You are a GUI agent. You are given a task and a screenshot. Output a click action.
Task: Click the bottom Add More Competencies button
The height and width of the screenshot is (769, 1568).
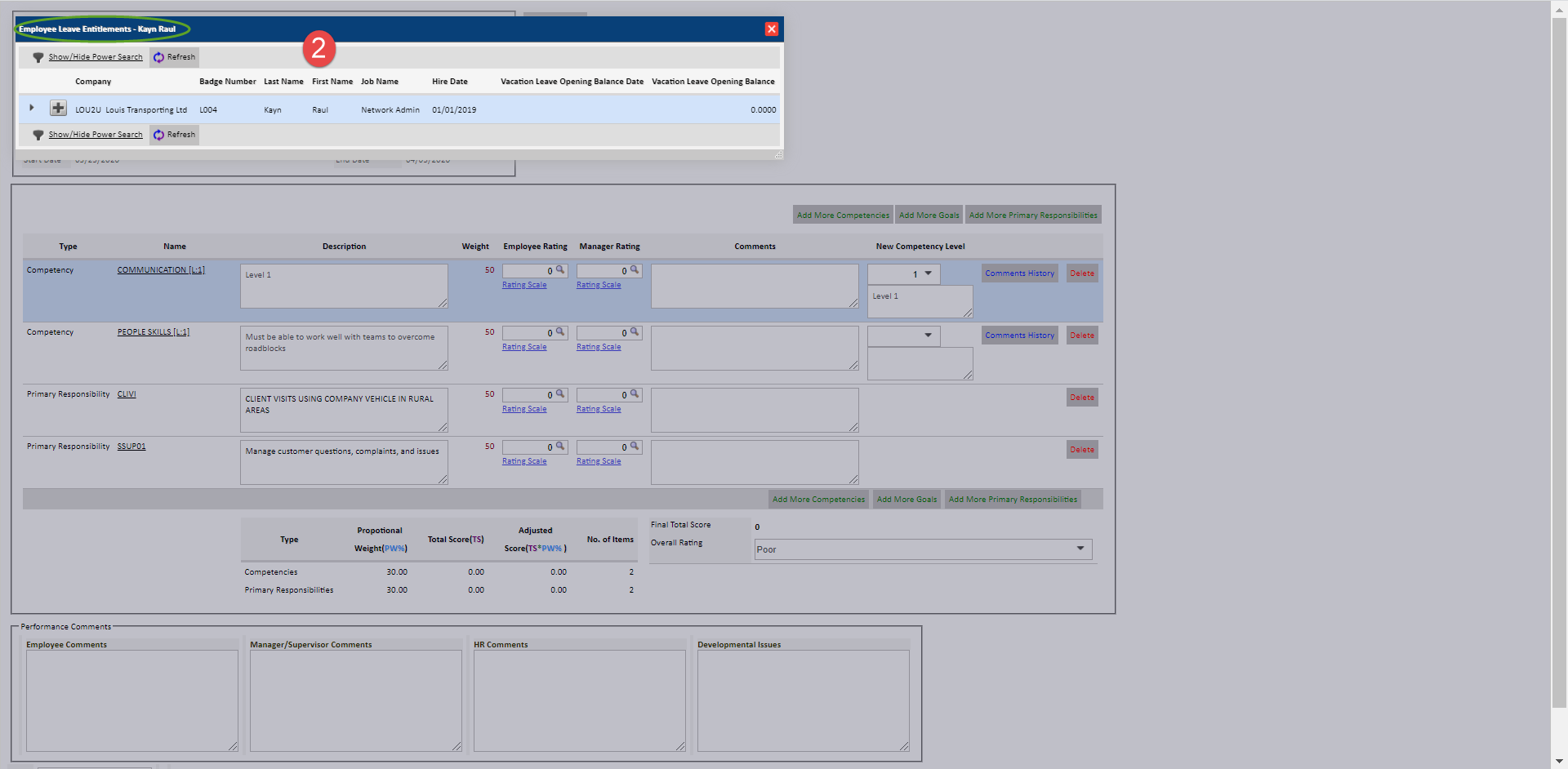(818, 499)
